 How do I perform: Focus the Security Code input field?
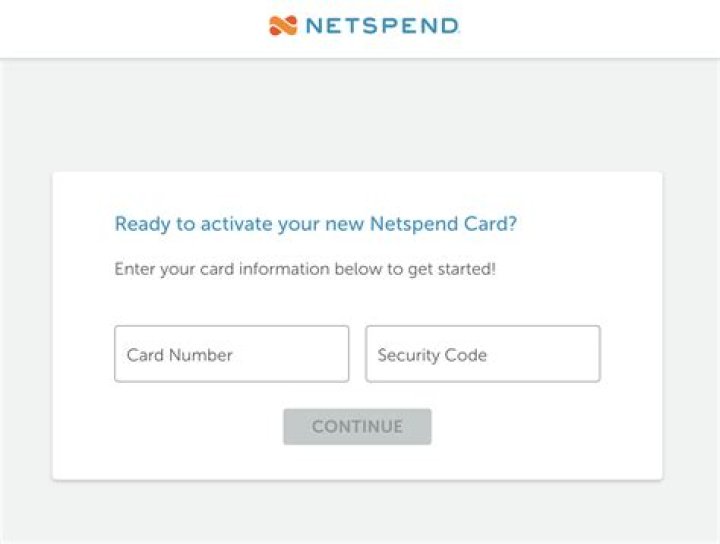(482, 354)
